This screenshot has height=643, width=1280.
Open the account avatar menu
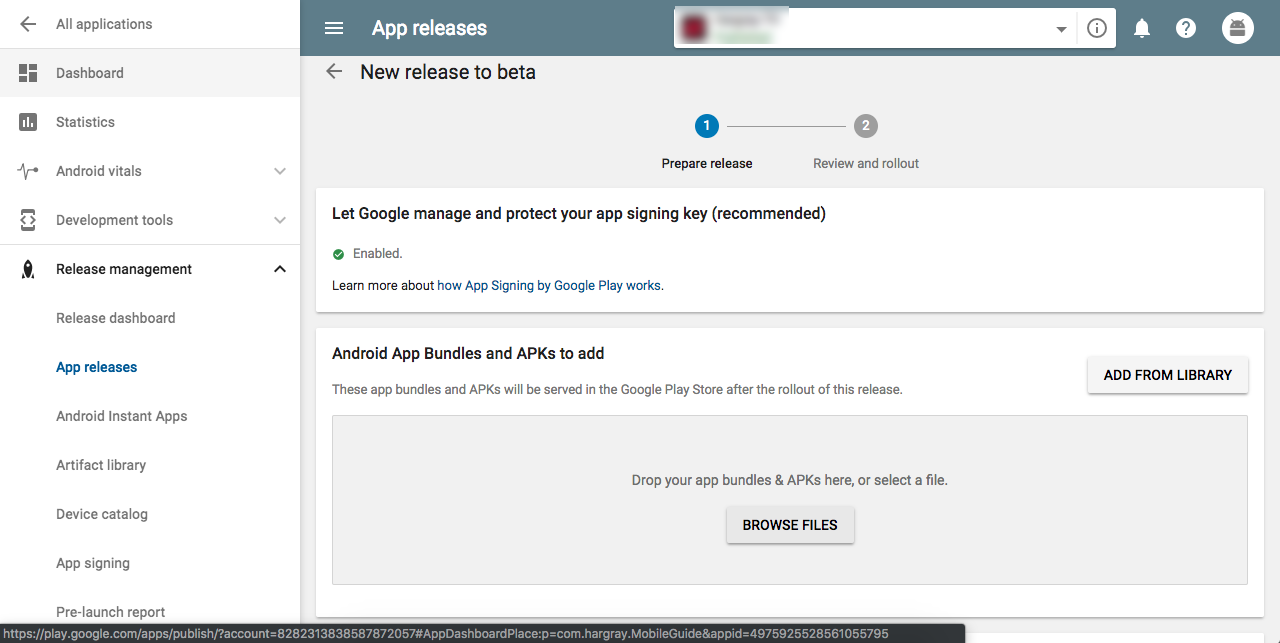pyautogui.click(x=1237, y=27)
